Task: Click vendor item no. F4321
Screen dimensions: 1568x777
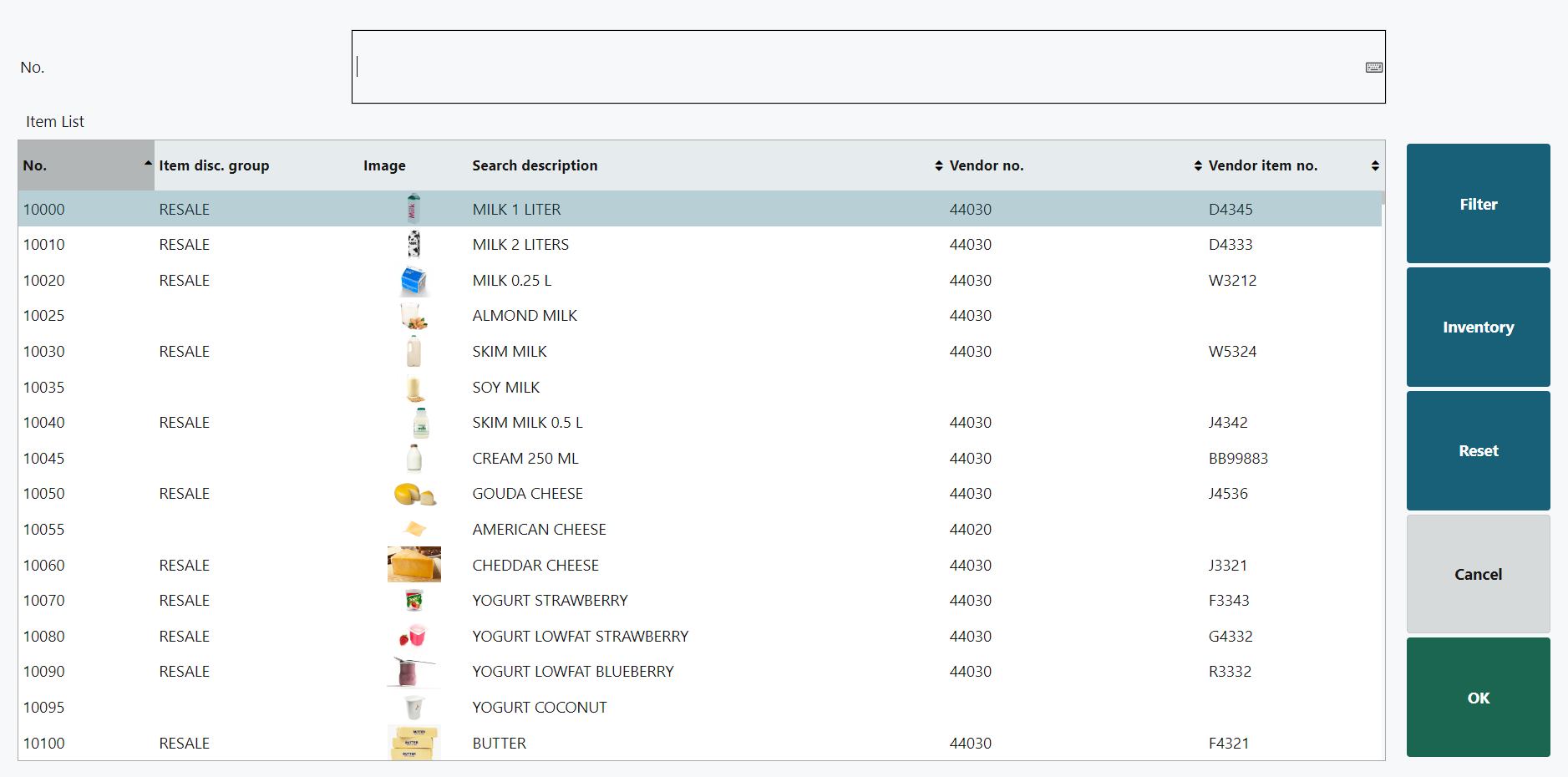Action: [1229, 744]
